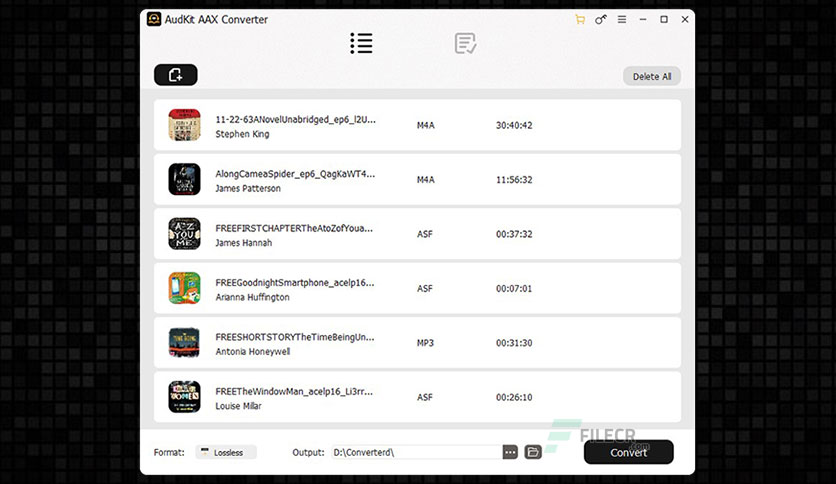836x484 pixels.
Task: Click ASF format in Arianna Huffington row
Action: [424, 288]
